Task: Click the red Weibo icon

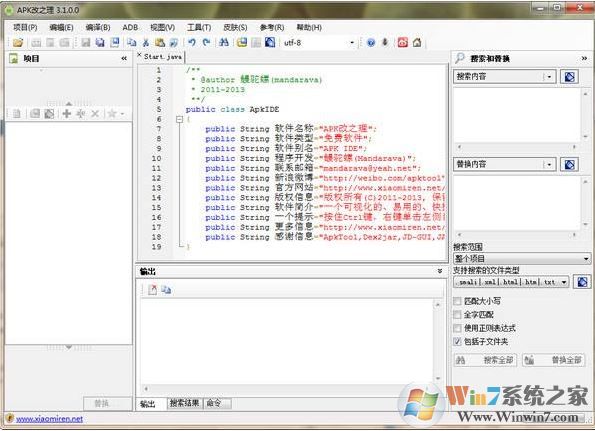Action: pyautogui.click(x=403, y=42)
